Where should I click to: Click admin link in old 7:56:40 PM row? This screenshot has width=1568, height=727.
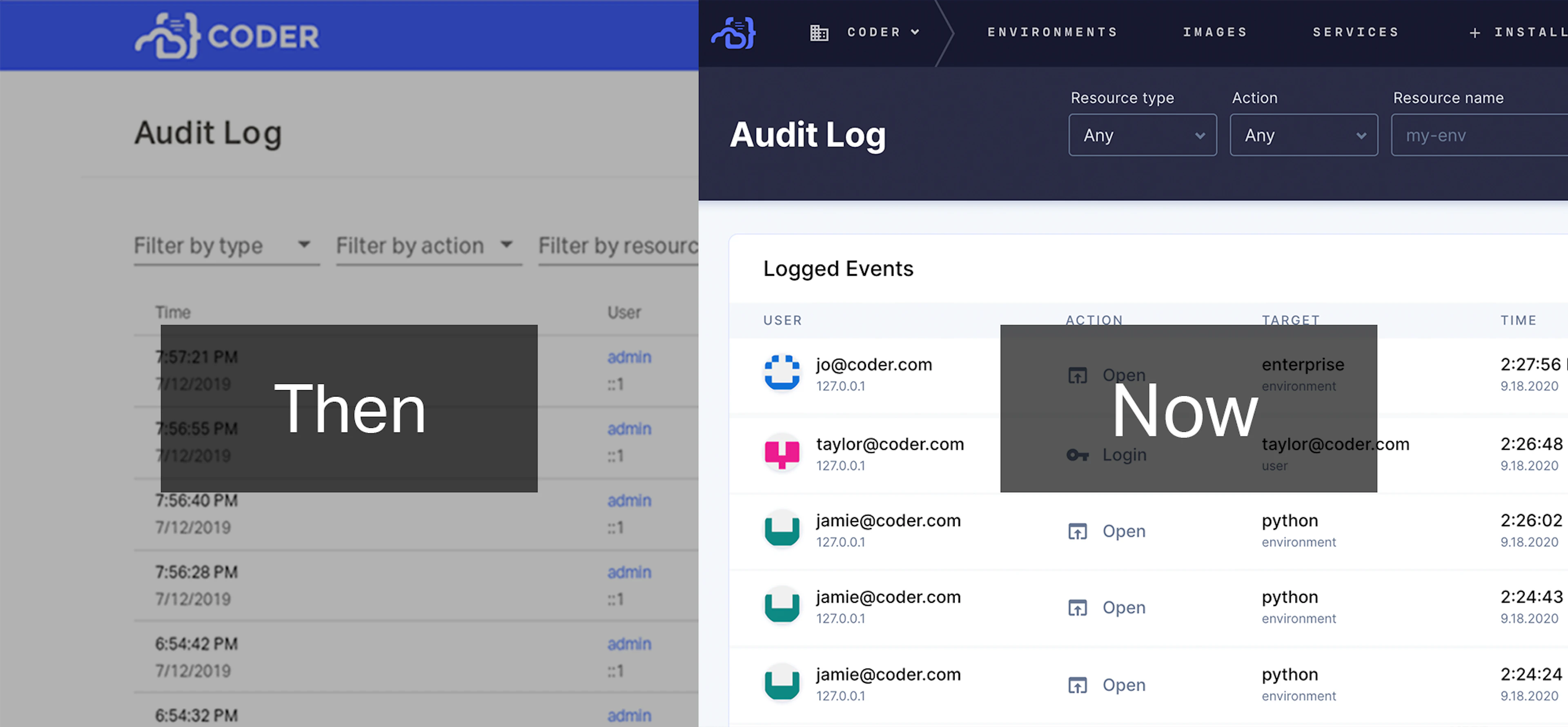point(629,500)
